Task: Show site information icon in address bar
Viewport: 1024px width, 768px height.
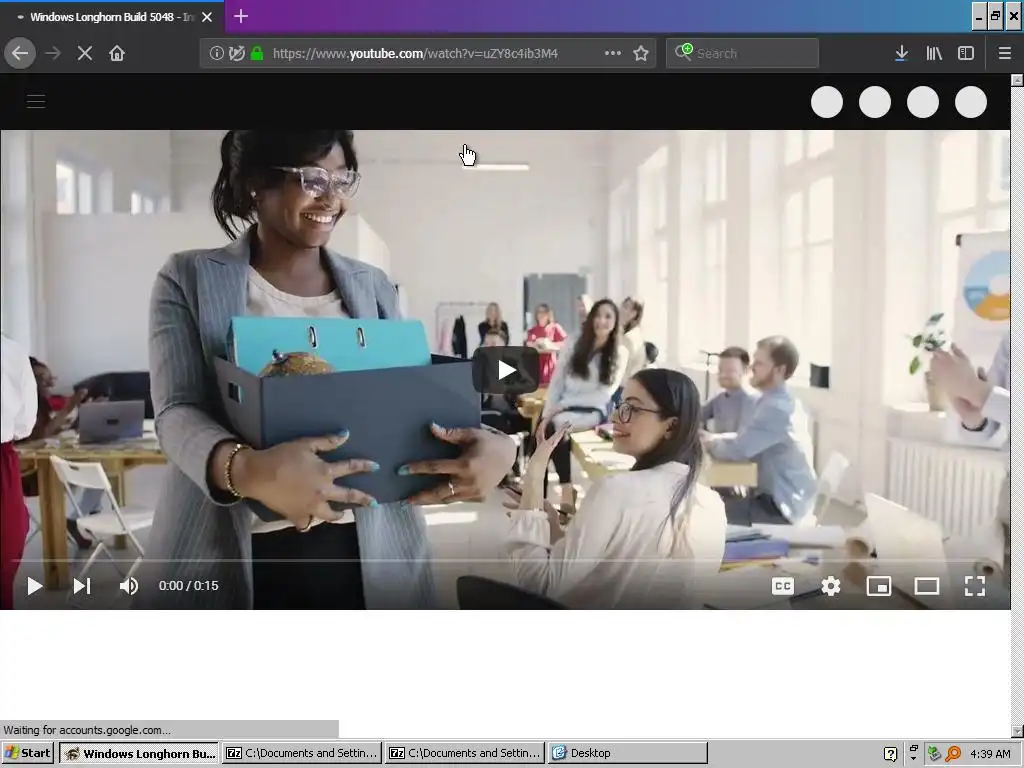Action: pos(217,53)
